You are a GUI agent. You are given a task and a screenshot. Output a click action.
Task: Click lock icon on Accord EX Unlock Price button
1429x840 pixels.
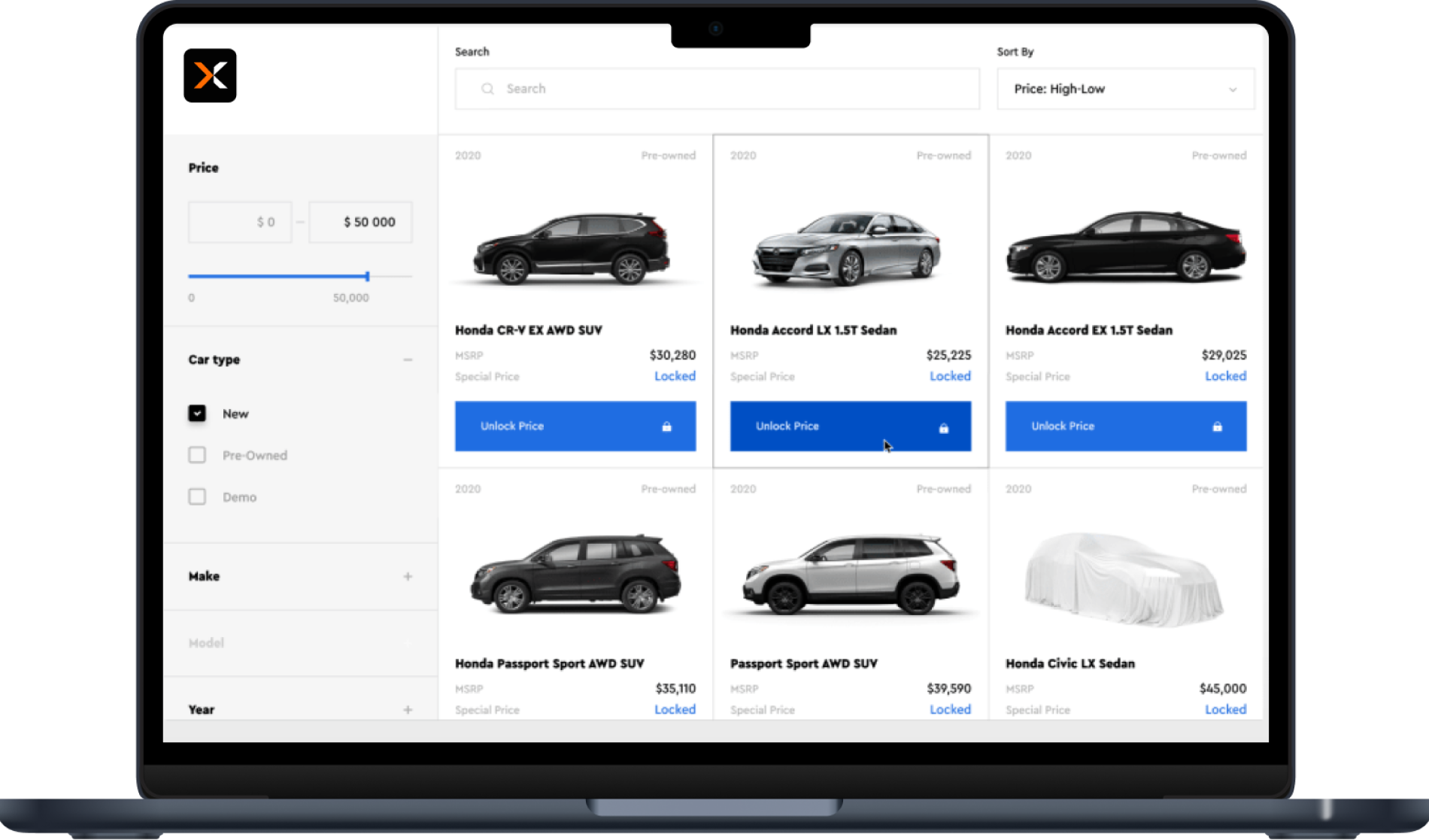[1217, 426]
